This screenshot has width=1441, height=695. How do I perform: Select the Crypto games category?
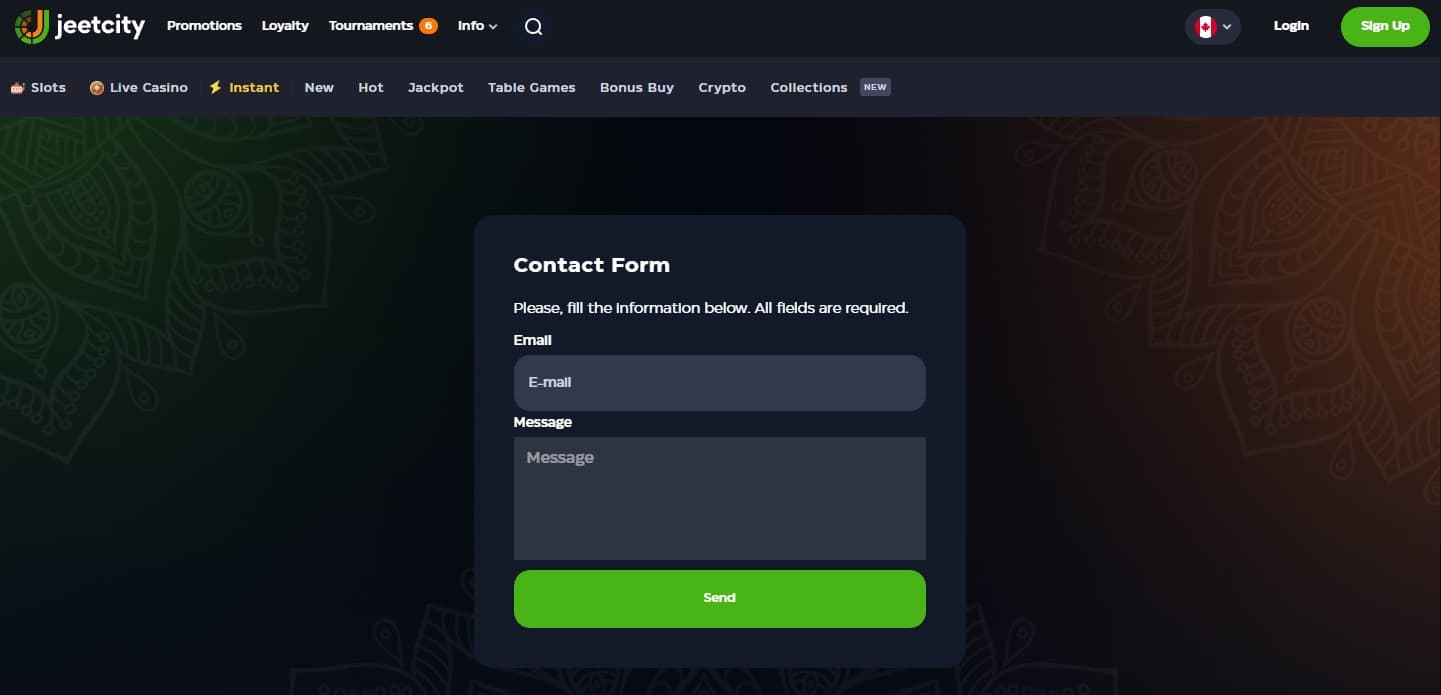point(722,88)
